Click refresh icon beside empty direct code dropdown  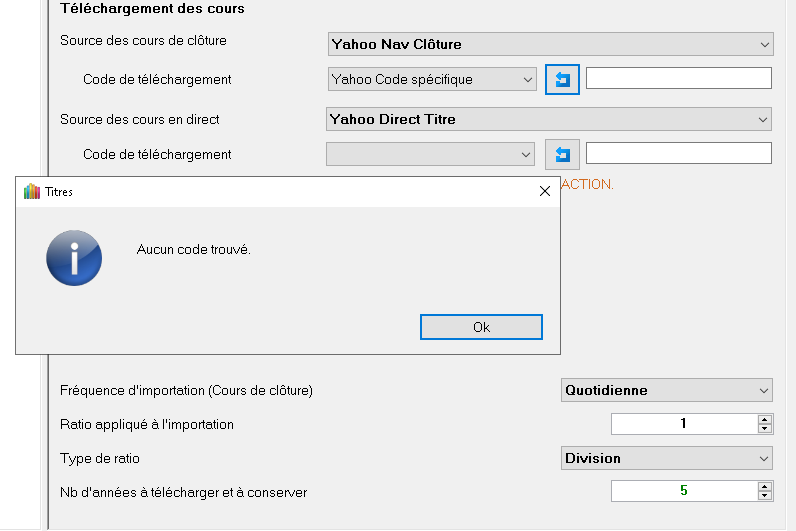click(562, 154)
